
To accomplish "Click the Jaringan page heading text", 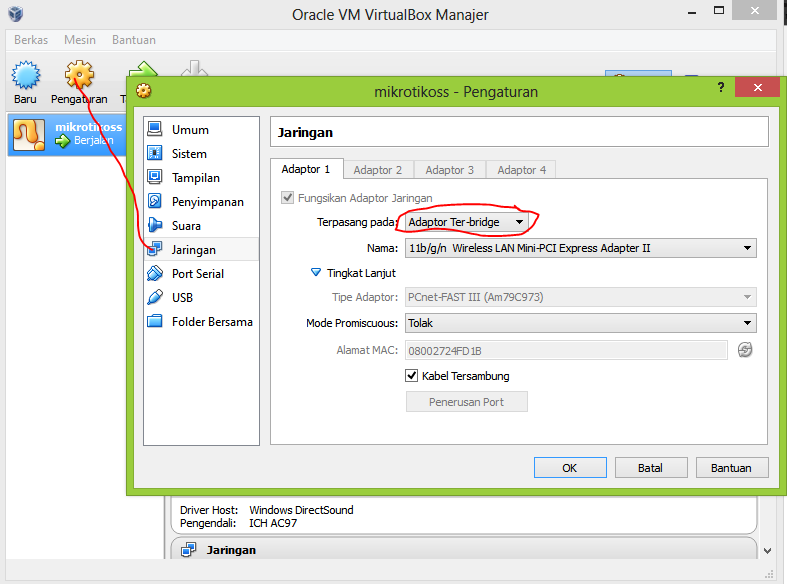I will [x=305, y=132].
